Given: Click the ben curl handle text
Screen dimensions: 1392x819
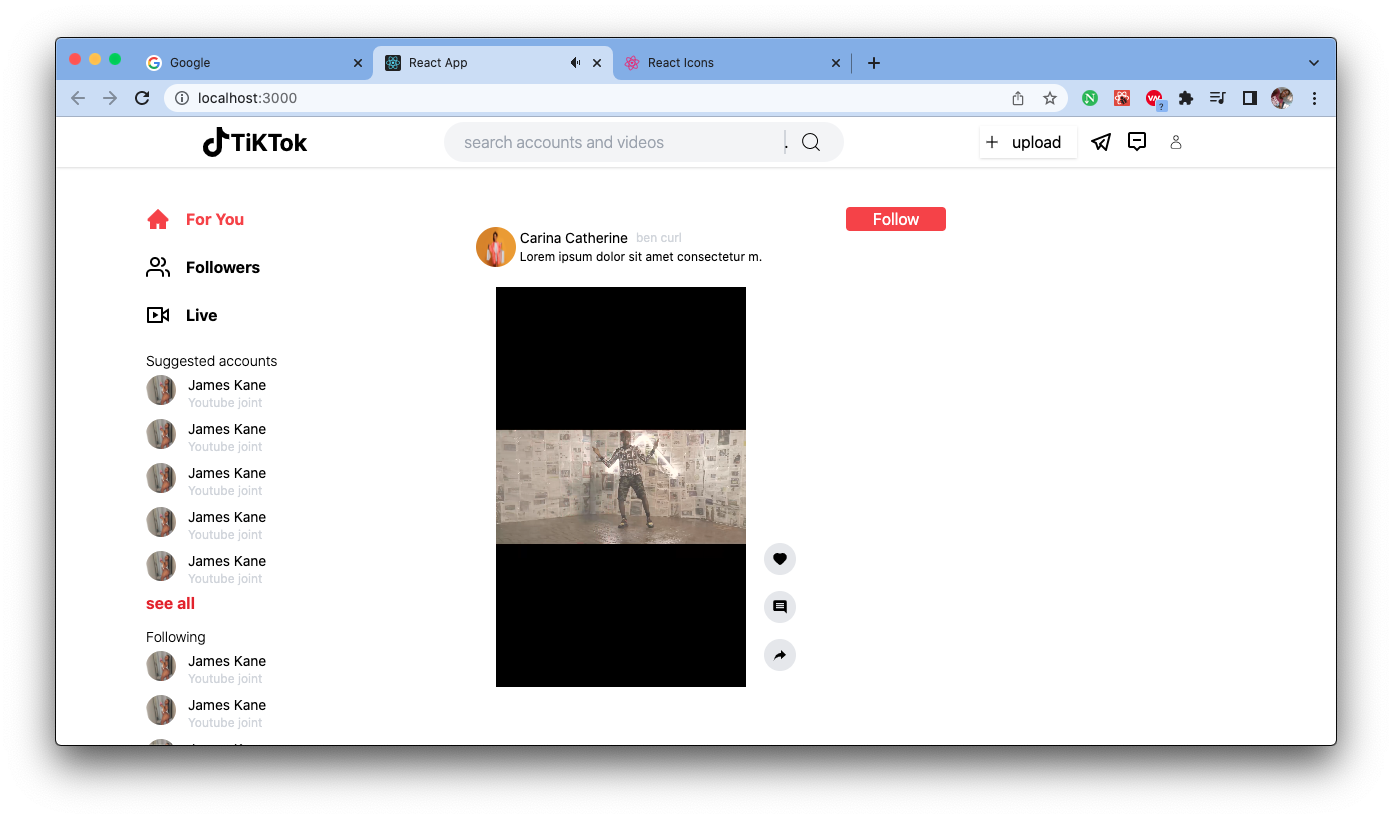Looking at the screenshot, I should (659, 238).
